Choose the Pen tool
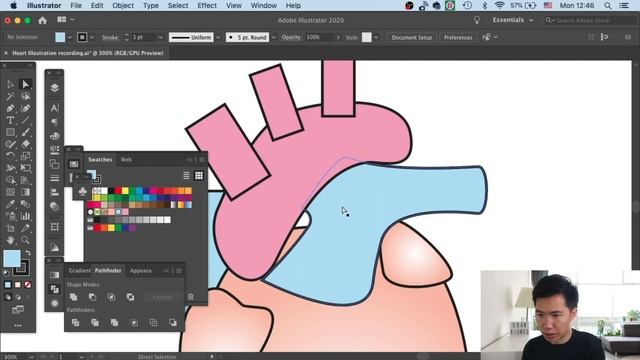The height and width of the screenshot is (360, 640). pyautogui.click(x=11, y=108)
